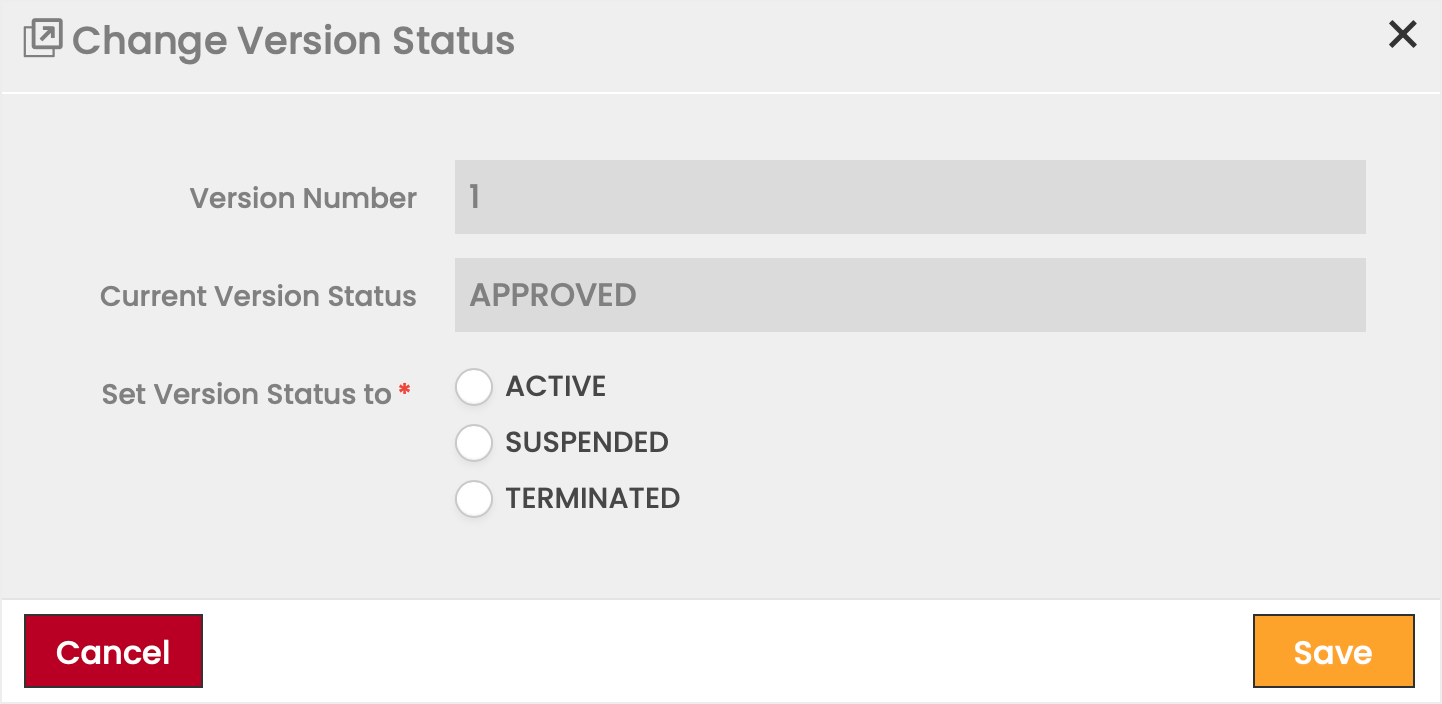
Task: Click the "Current Version Status" field label
Action: [258, 296]
